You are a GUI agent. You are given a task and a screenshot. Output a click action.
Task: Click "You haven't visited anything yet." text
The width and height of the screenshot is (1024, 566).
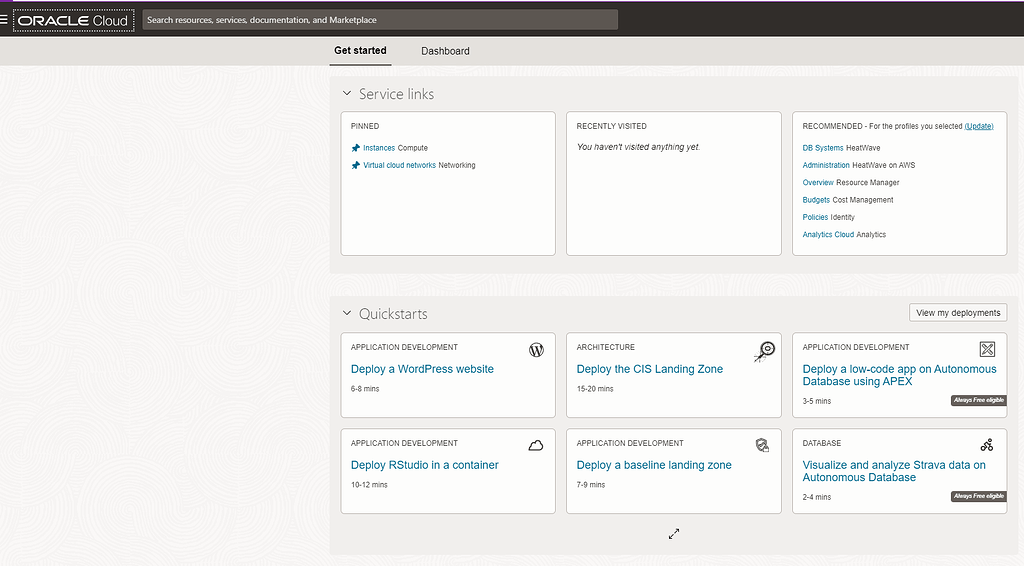[x=638, y=147]
